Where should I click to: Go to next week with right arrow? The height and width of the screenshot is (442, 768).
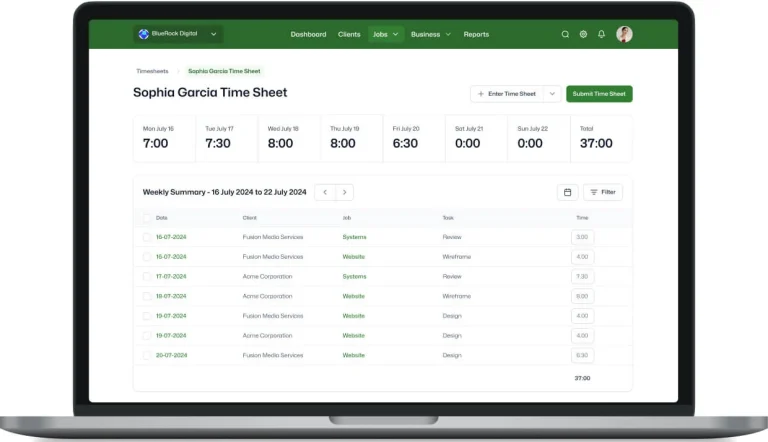click(x=344, y=192)
